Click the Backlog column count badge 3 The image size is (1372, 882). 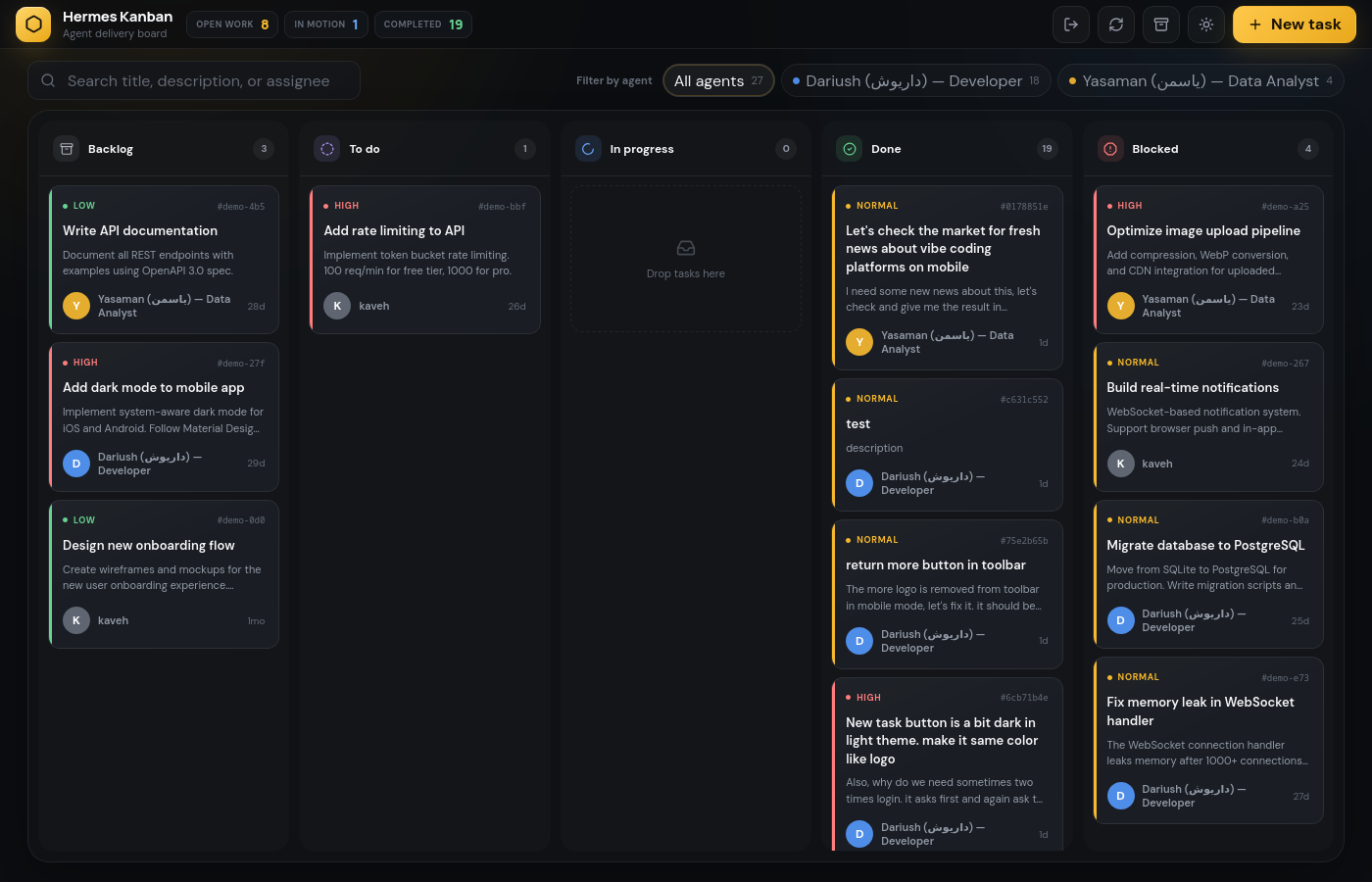(263, 149)
